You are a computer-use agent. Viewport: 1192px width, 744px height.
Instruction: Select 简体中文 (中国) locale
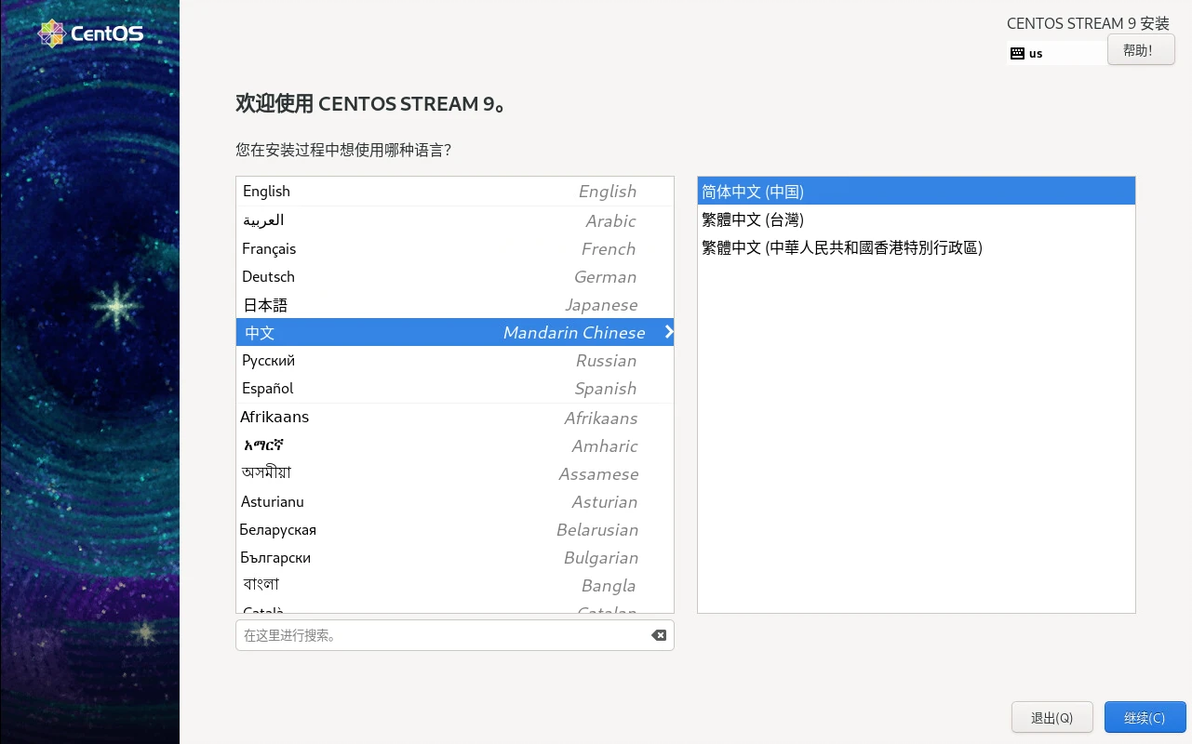[x=916, y=192]
